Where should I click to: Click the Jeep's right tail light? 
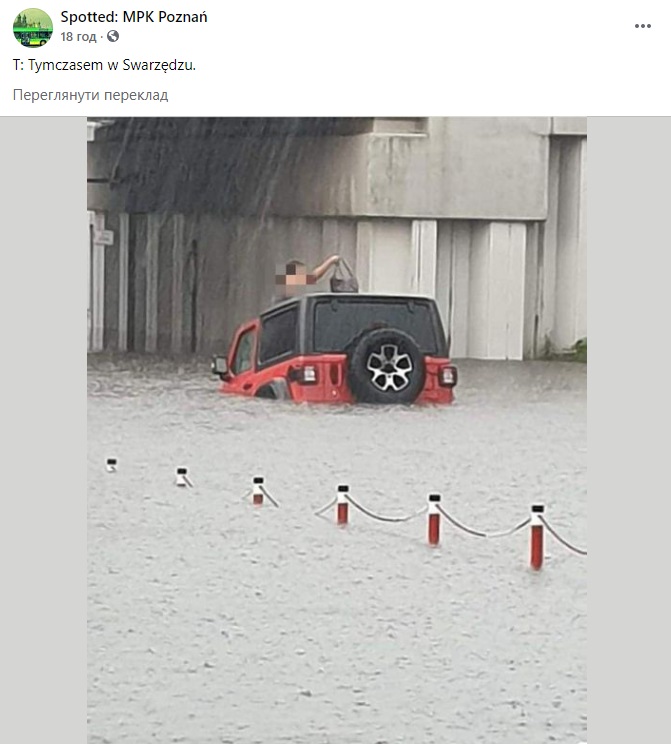(447, 376)
